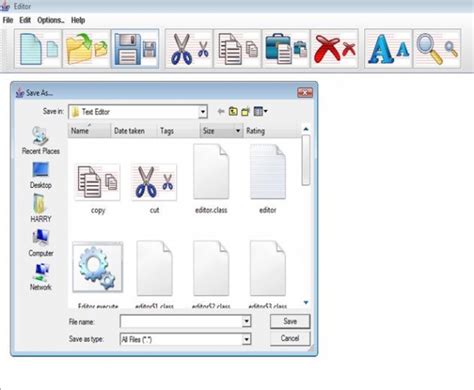Sort files by Name column
Screen dimensions: 474x390
(89, 131)
